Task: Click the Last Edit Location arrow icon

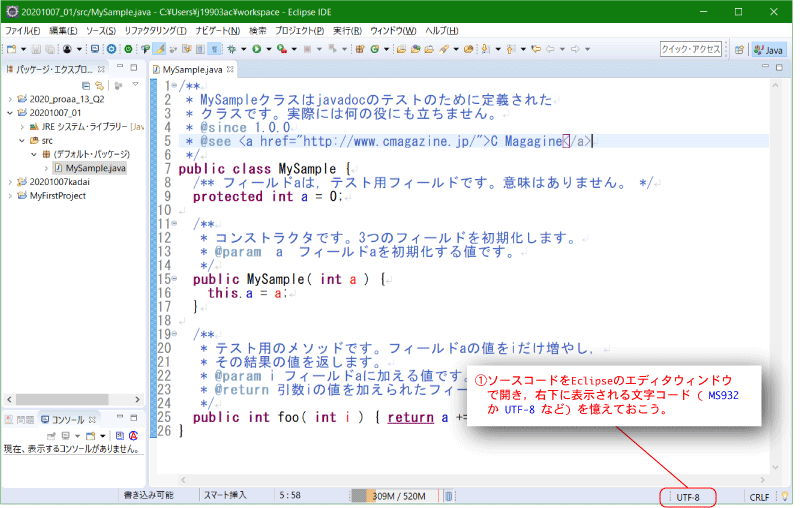Action: click(x=536, y=49)
